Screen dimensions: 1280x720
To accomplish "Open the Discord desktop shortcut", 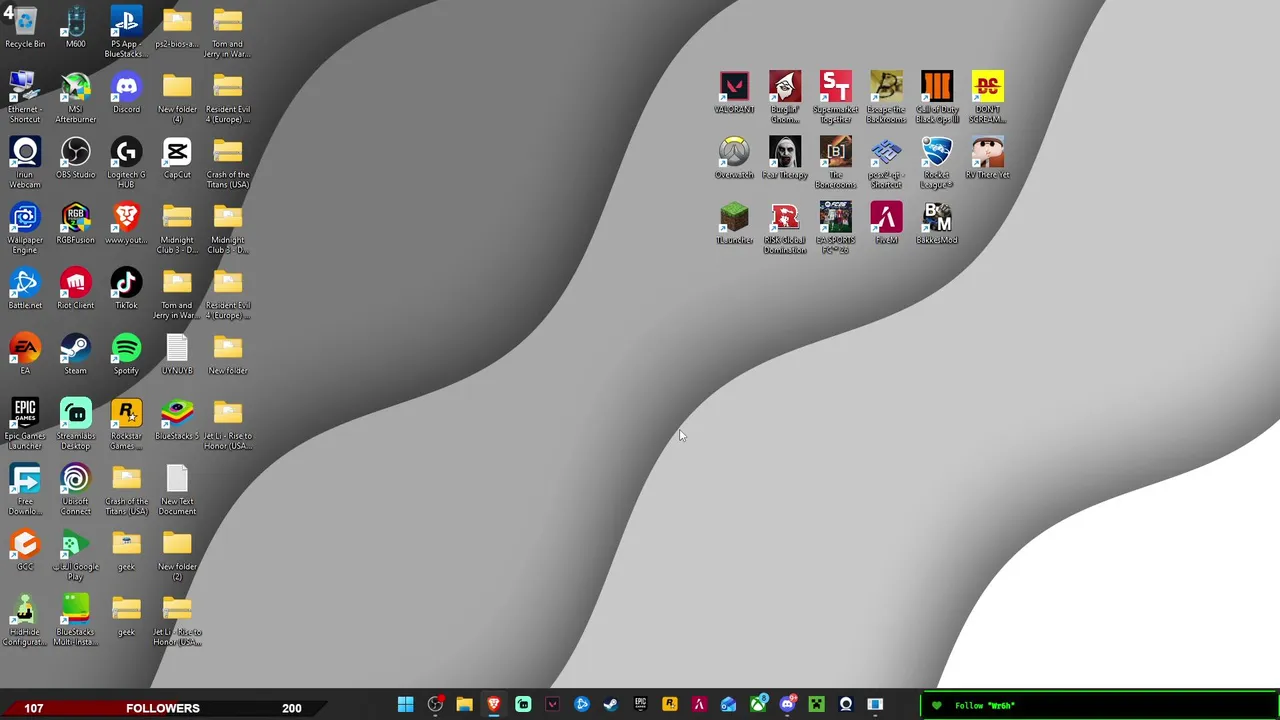I will coord(126,93).
